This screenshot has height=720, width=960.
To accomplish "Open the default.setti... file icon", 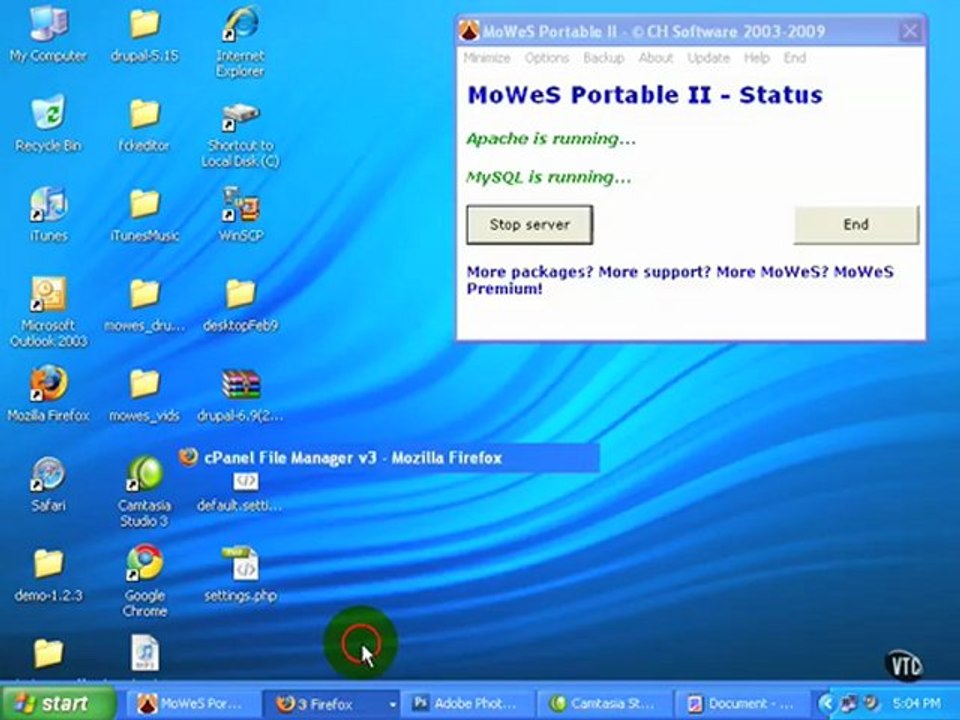I will pos(241,492).
